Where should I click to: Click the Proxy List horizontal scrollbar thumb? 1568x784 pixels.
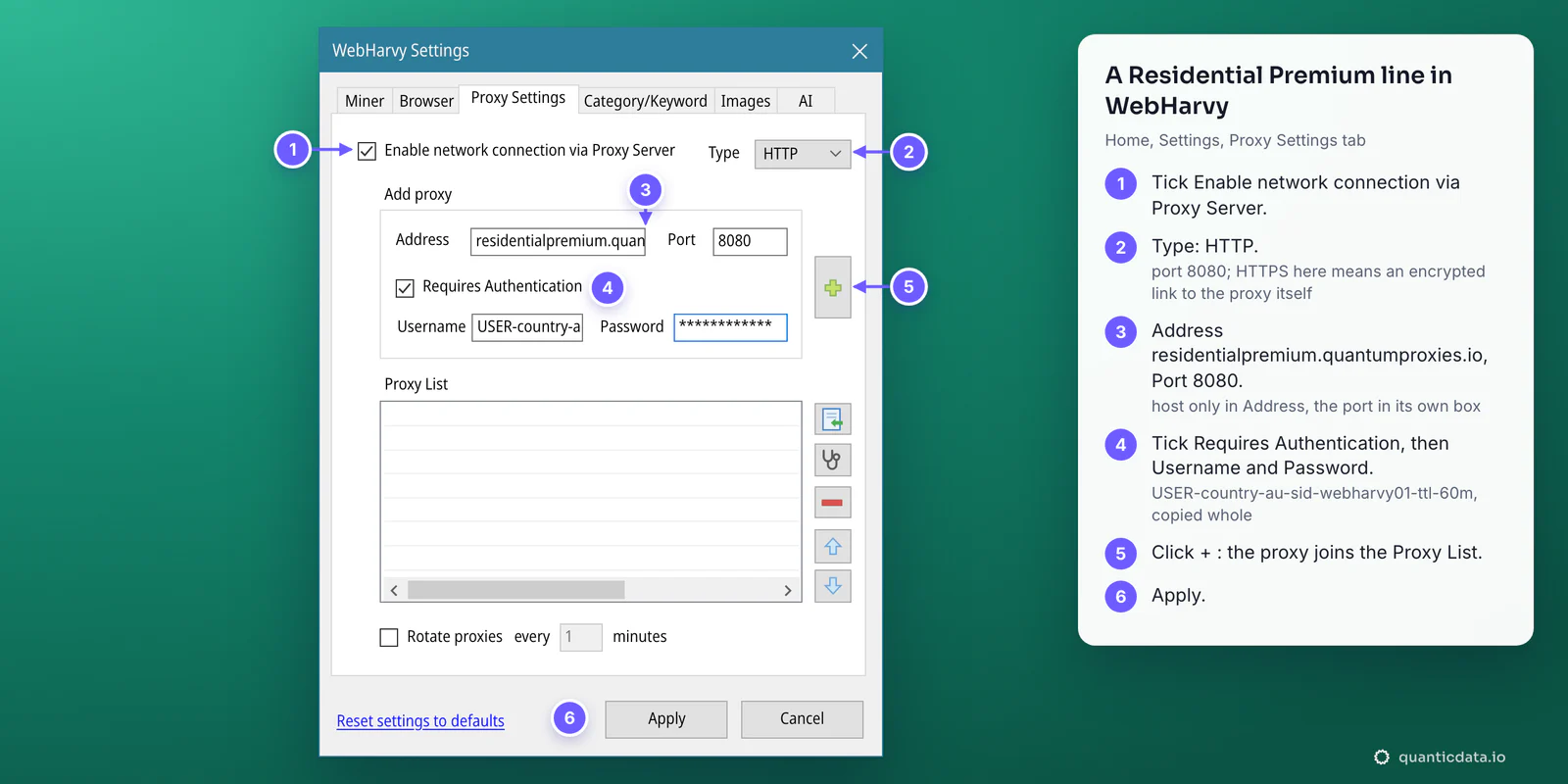pos(516,590)
